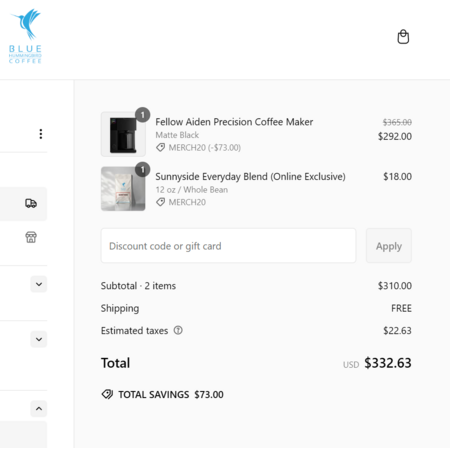Click the MERCH20 tag icon under Coffee Maker

point(161,147)
